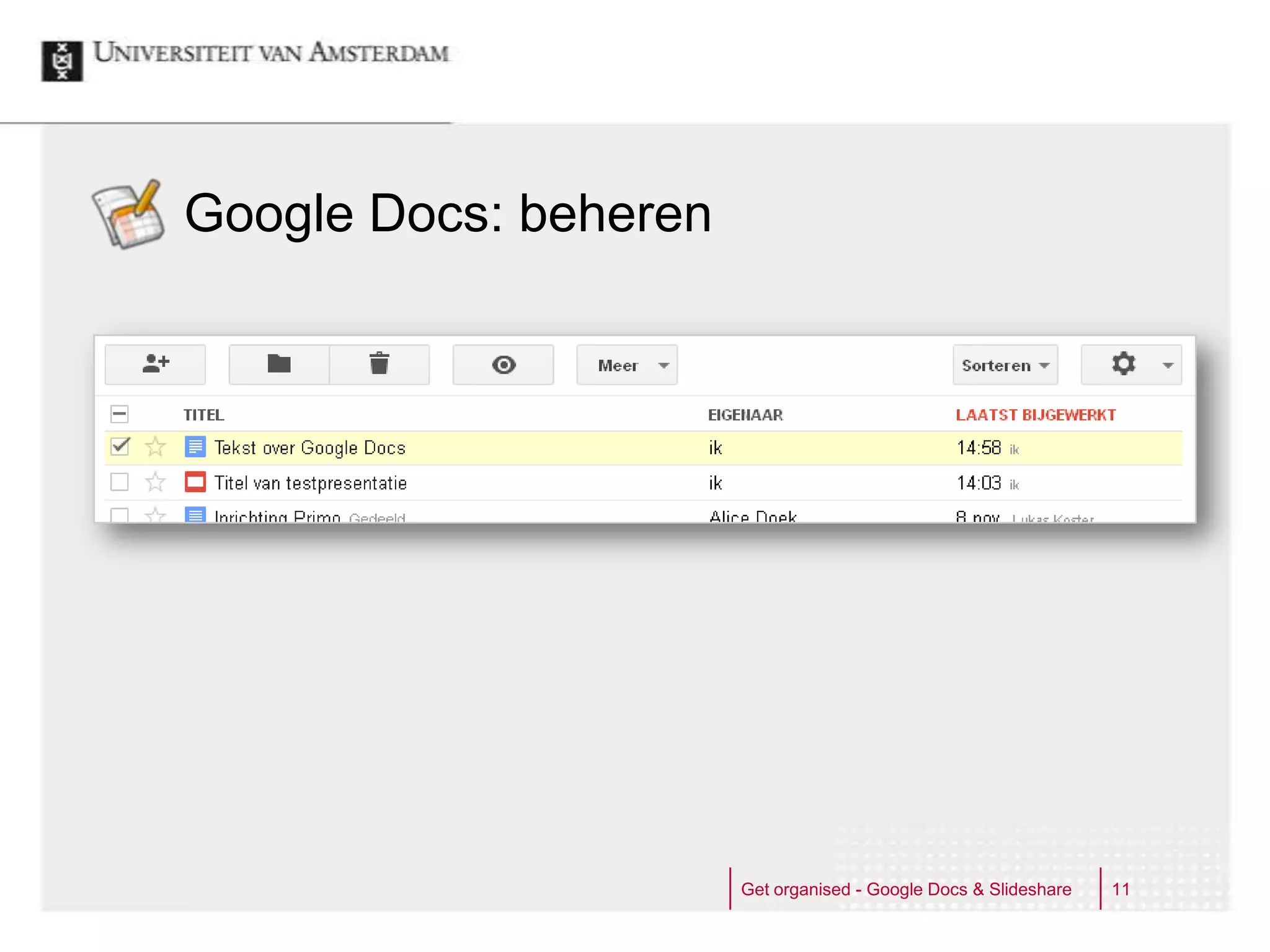Screen dimensions: 1270x952
Task: Toggle the select-all checkbox in header
Action: (x=120, y=414)
